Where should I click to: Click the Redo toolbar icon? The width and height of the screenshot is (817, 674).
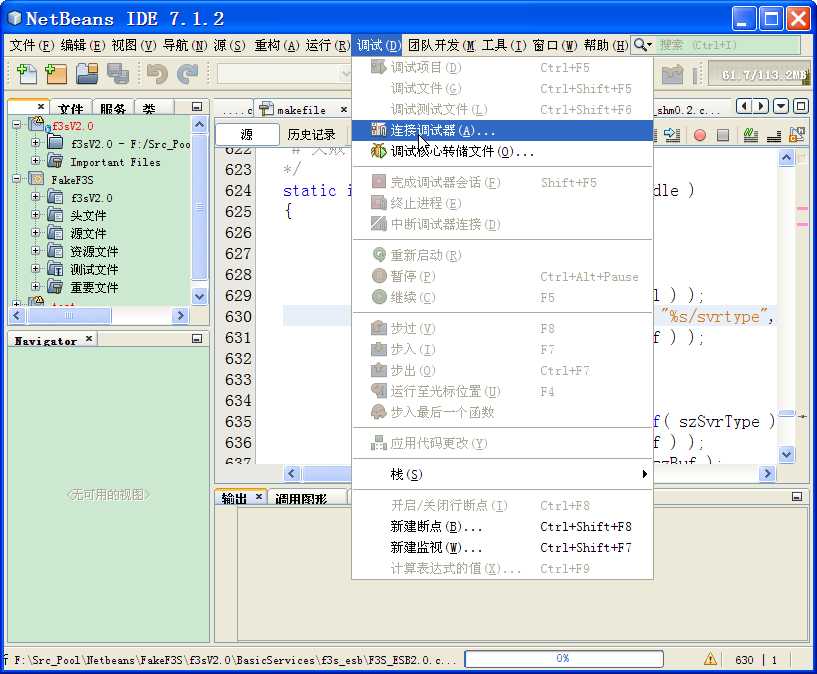coord(187,74)
